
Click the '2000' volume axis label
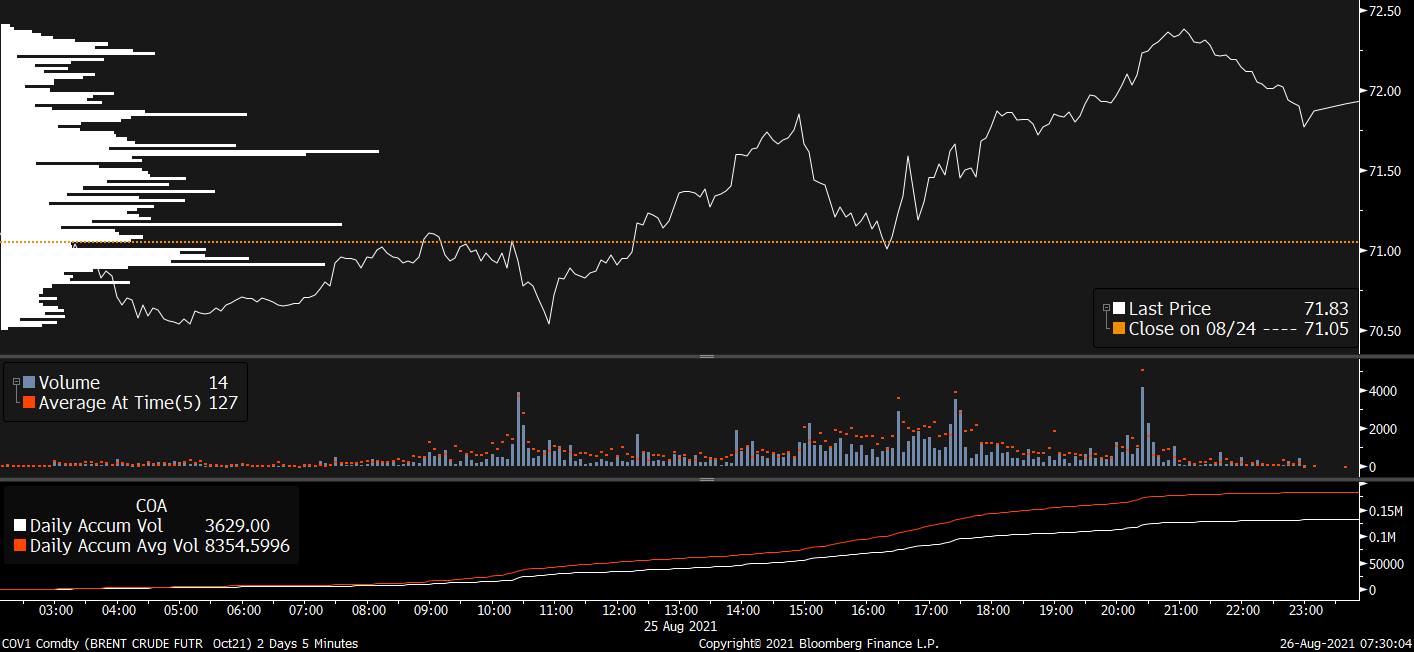(x=1381, y=429)
